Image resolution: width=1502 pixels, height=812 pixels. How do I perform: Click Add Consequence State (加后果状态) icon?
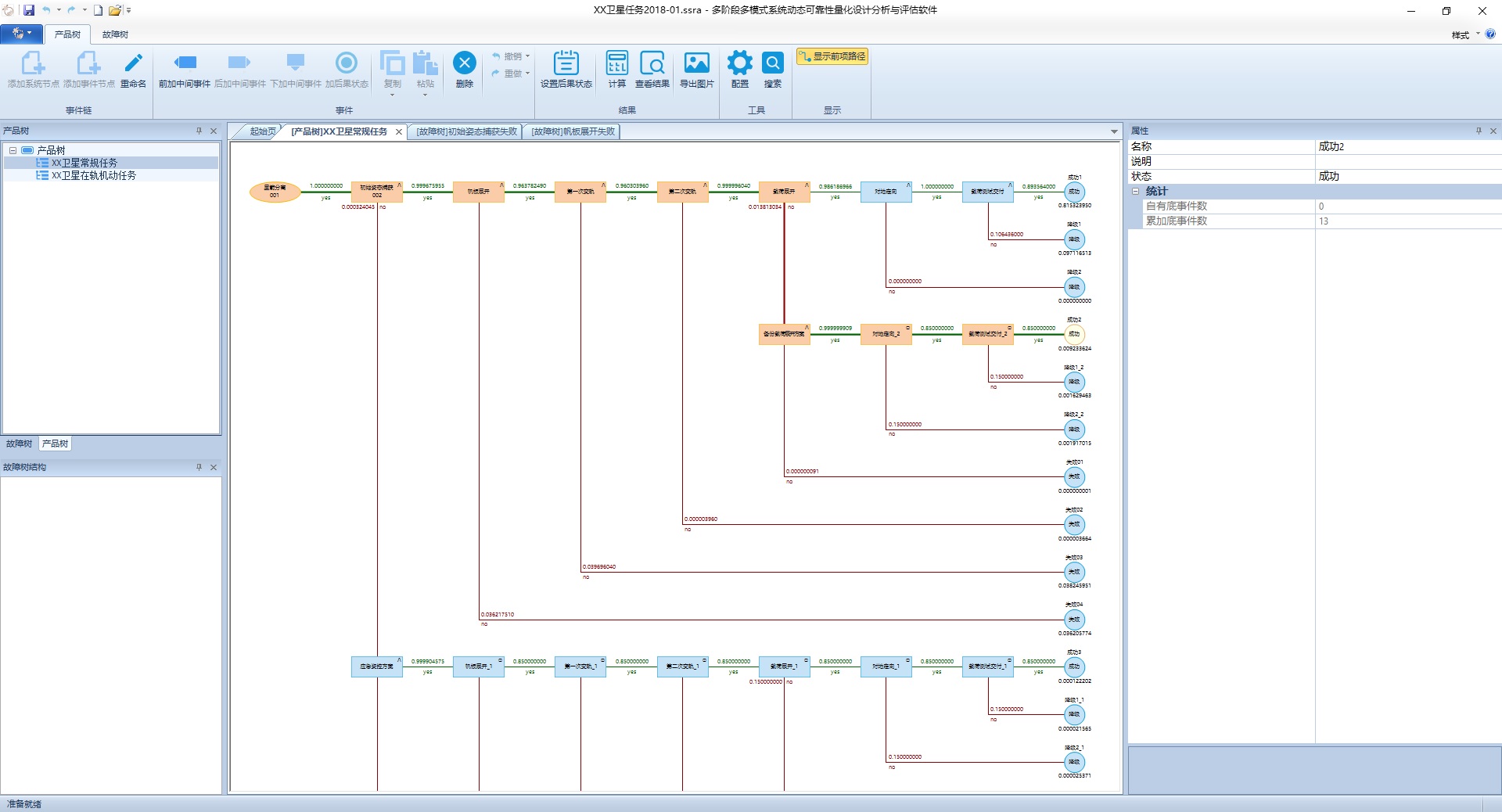[347, 63]
